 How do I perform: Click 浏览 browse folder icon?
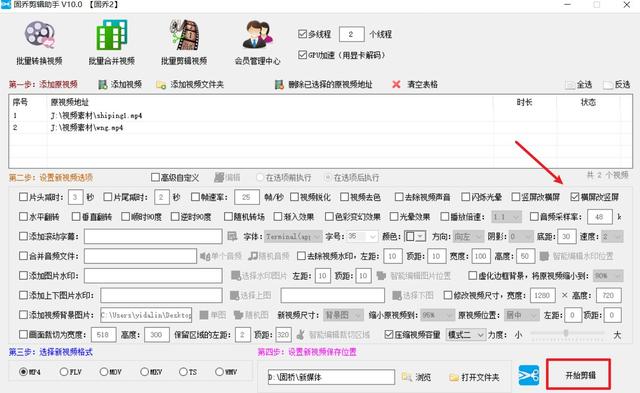coord(407,377)
